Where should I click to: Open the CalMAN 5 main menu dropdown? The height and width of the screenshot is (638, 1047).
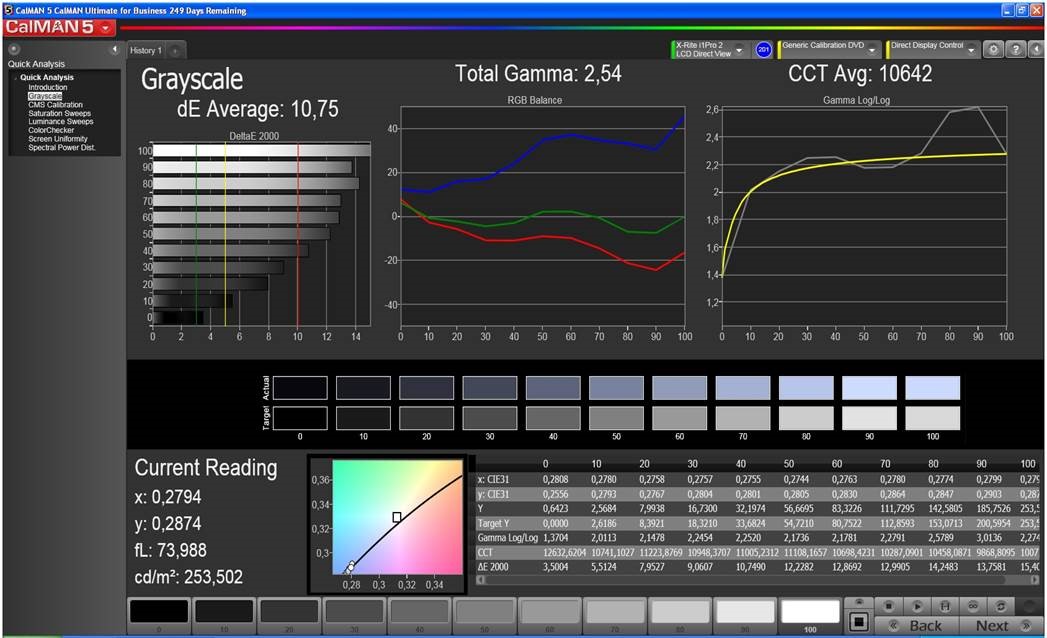click(106, 28)
